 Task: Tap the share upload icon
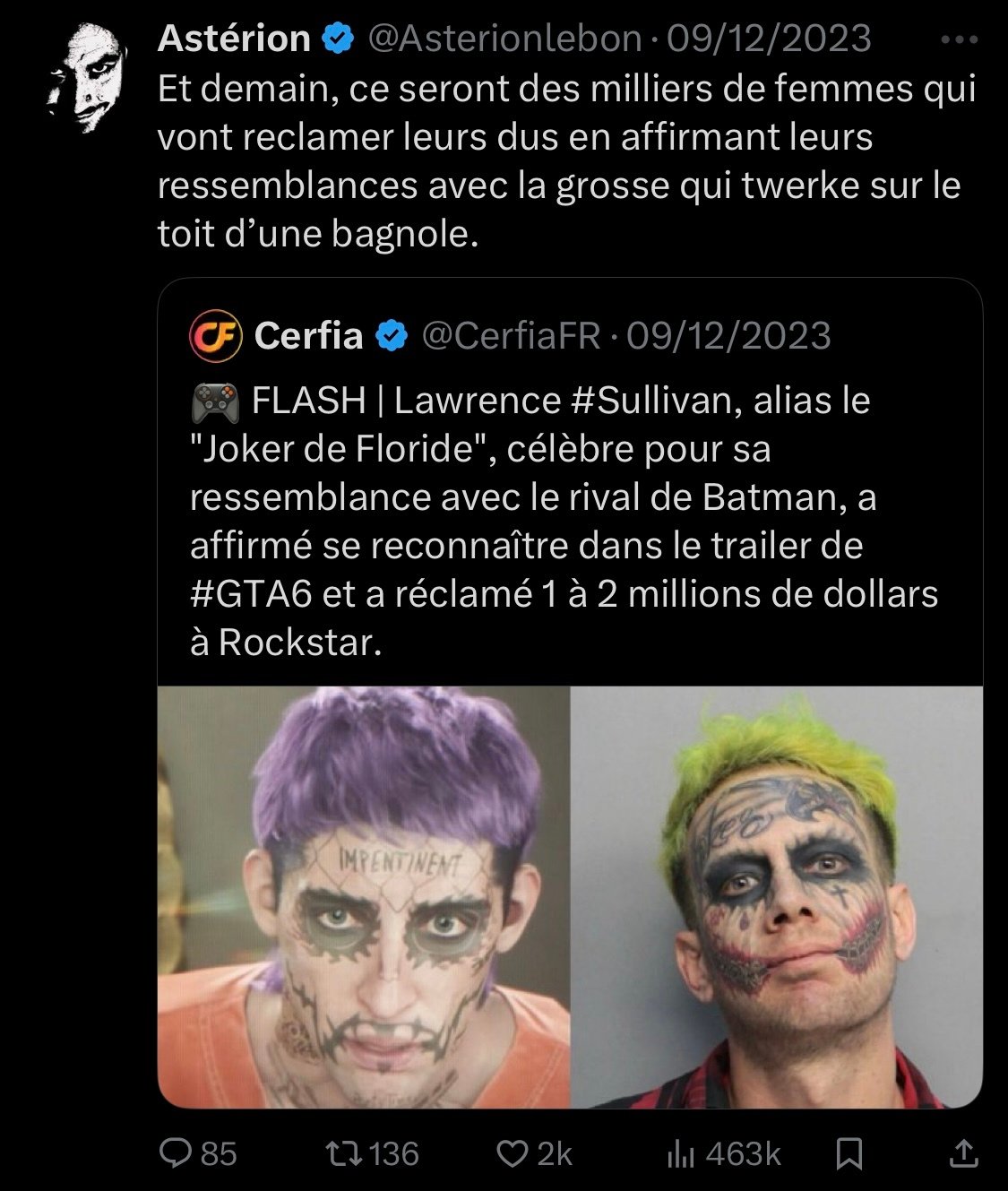(963, 1152)
